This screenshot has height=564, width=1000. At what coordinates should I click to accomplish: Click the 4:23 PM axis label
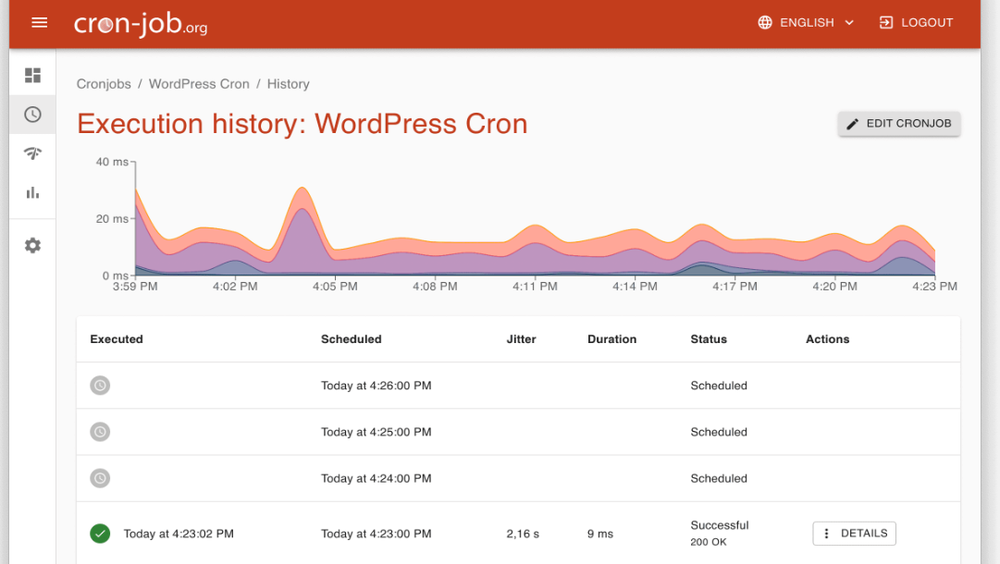(x=934, y=286)
